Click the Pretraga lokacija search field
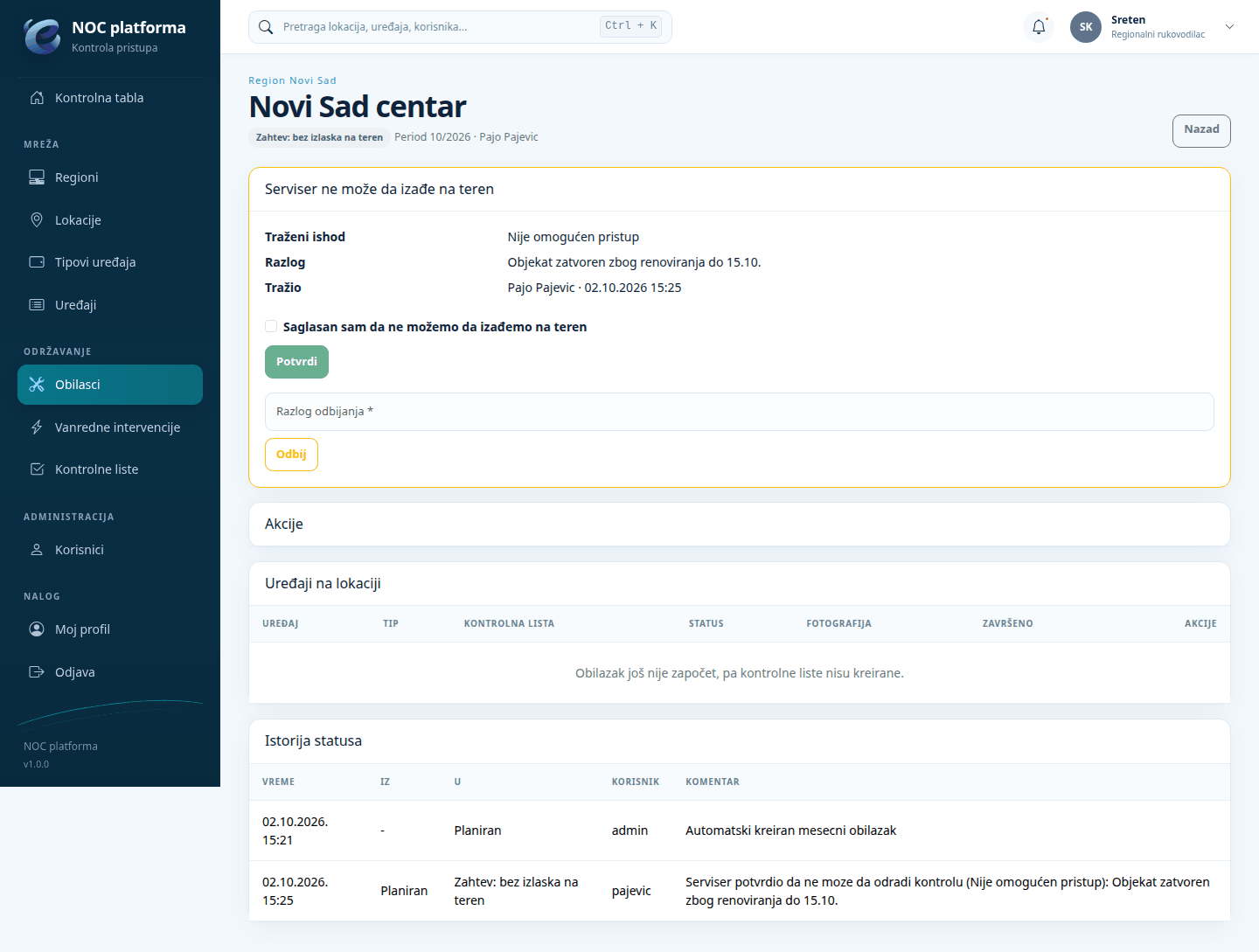 460,27
